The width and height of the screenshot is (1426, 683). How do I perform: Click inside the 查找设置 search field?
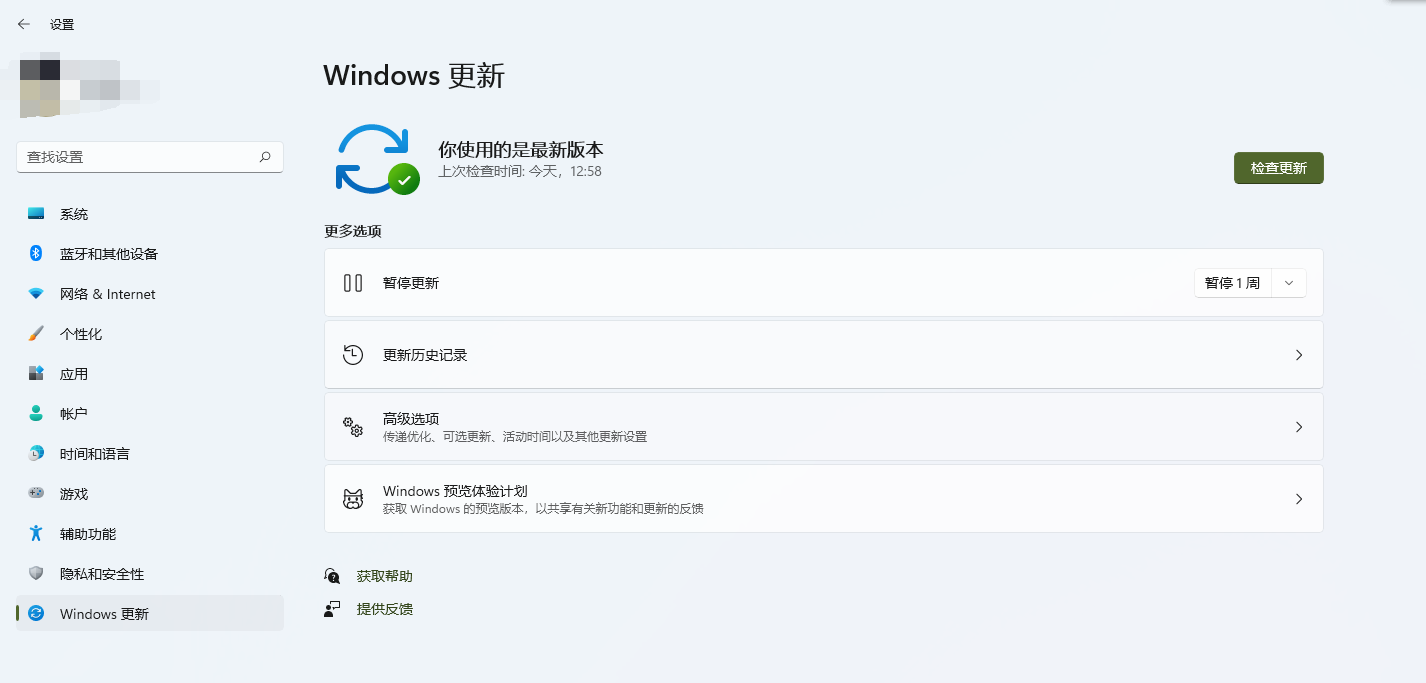[x=140, y=157]
